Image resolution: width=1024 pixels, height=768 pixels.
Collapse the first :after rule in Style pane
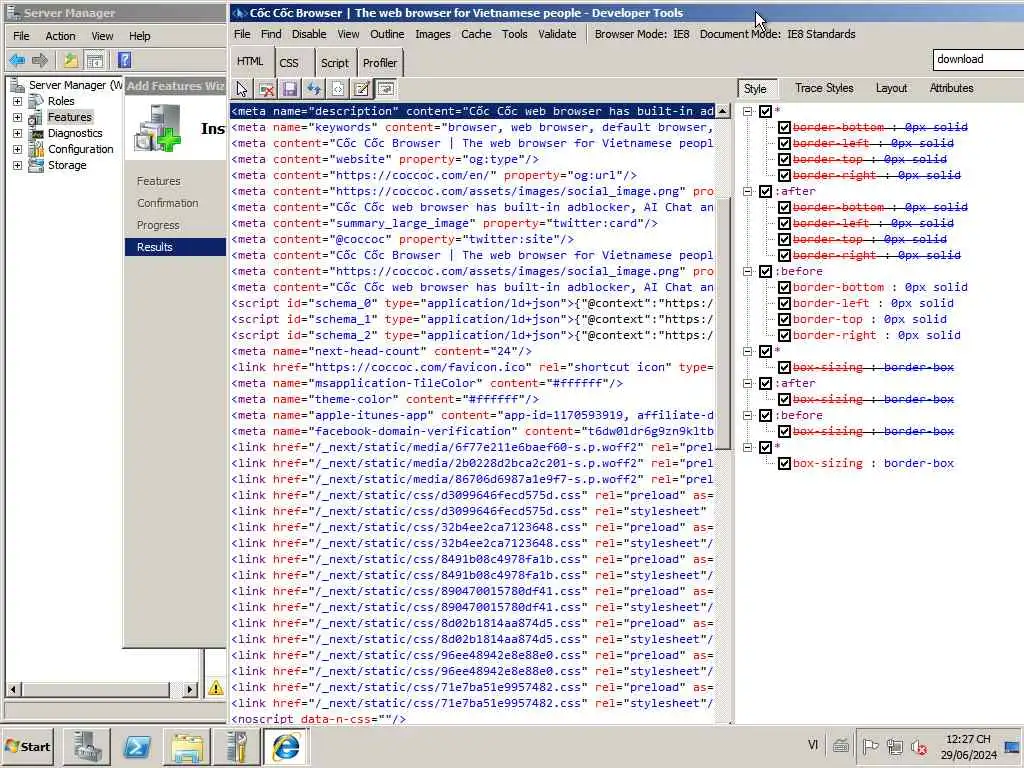click(748, 191)
